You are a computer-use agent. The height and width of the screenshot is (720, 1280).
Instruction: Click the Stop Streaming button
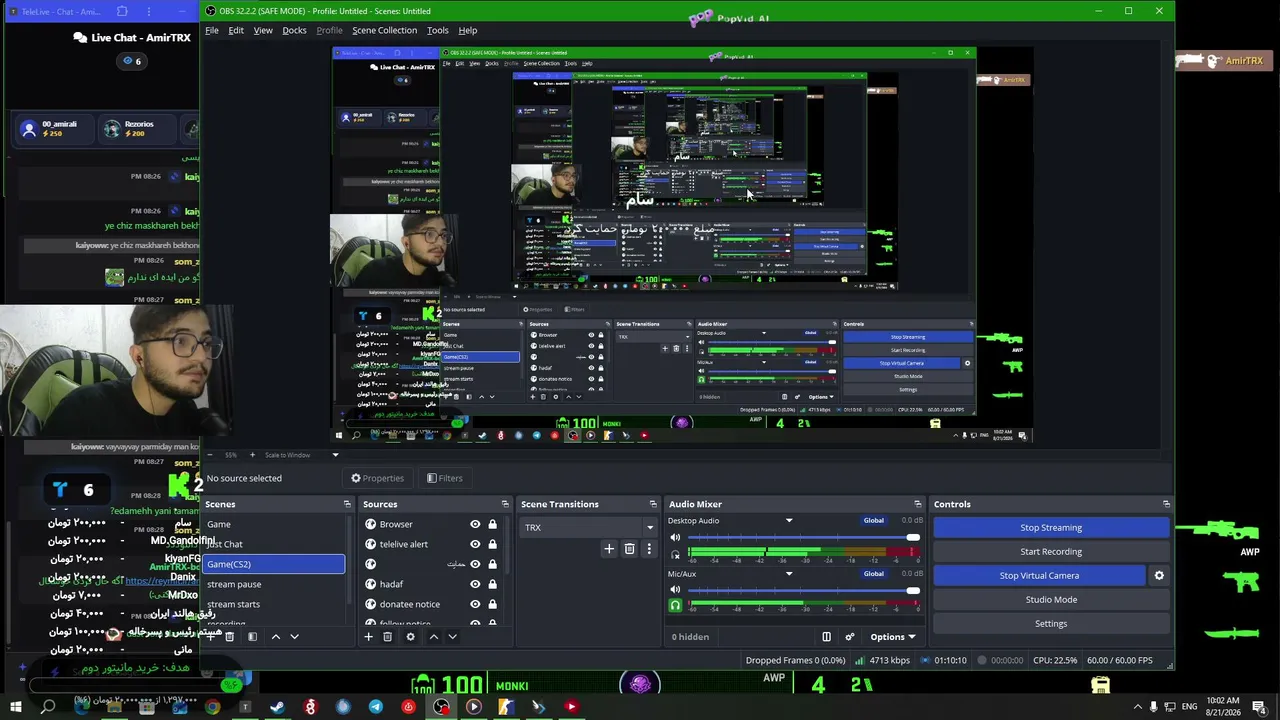click(1051, 528)
